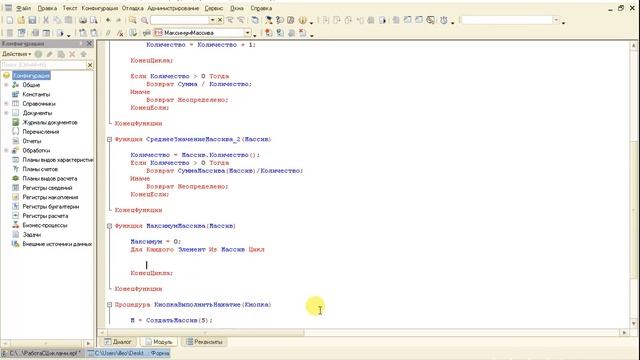Image resolution: width=640 pixels, height=360 pixels.
Task: Click the Add green circle icon in the Configuration panel
Action: pyautogui.click(x=38, y=54)
